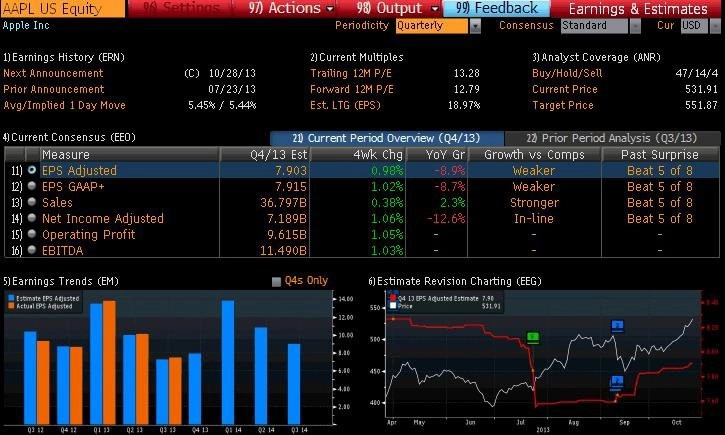Click the lower blue marker on red estimate line
This screenshot has height=435, width=725.
point(617,381)
